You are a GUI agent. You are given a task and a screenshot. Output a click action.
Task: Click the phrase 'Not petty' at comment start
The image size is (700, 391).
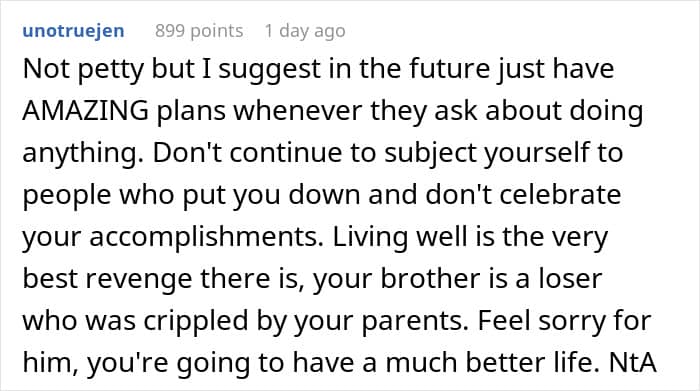[83, 70]
